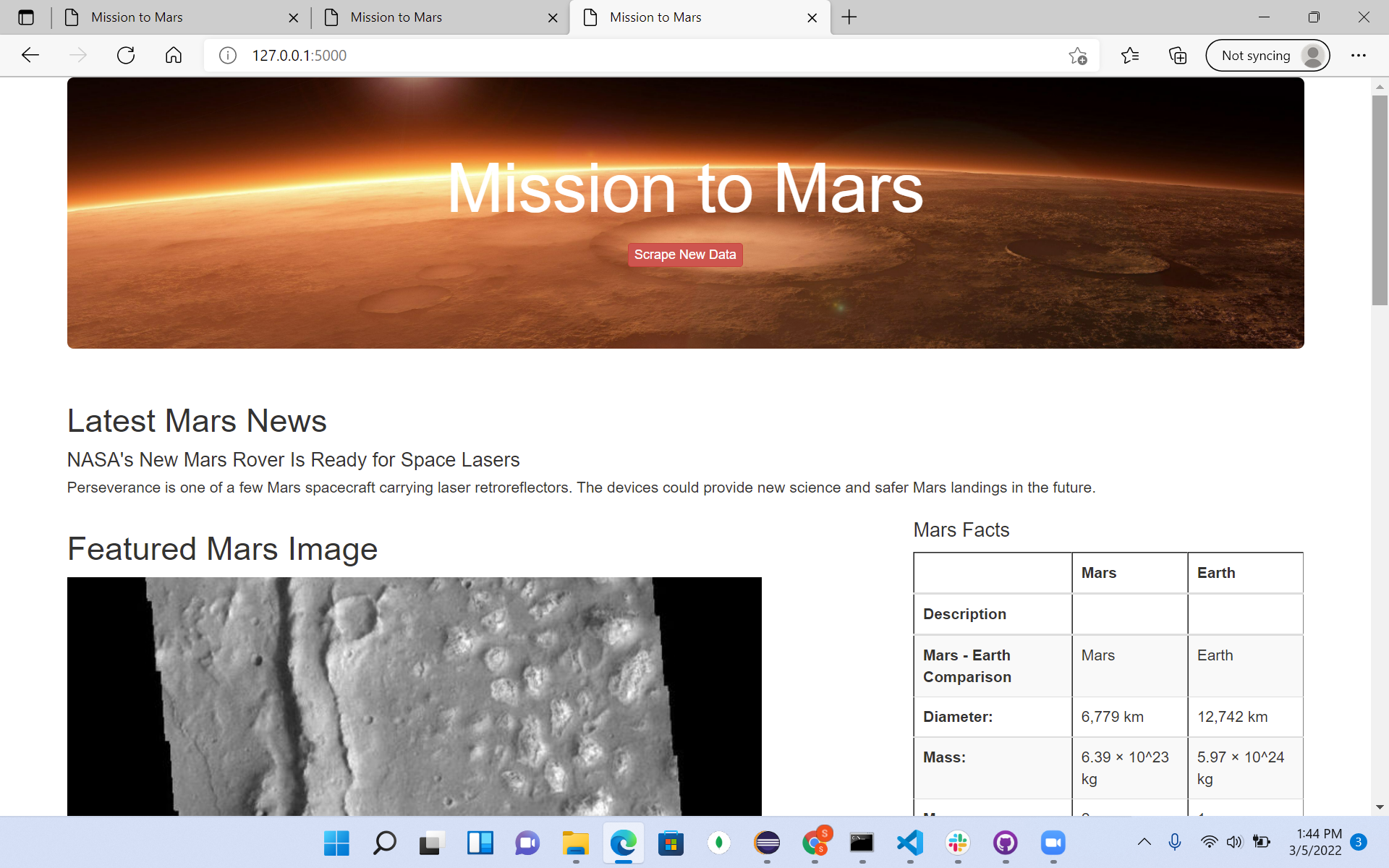Click the address bar showing 127.0.0.1:5000

tap(651, 56)
